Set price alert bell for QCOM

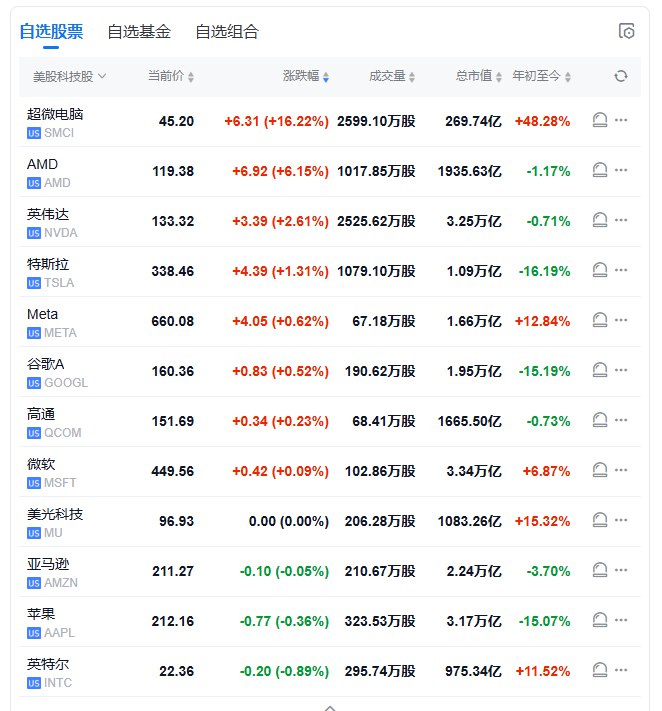point(599,420)
